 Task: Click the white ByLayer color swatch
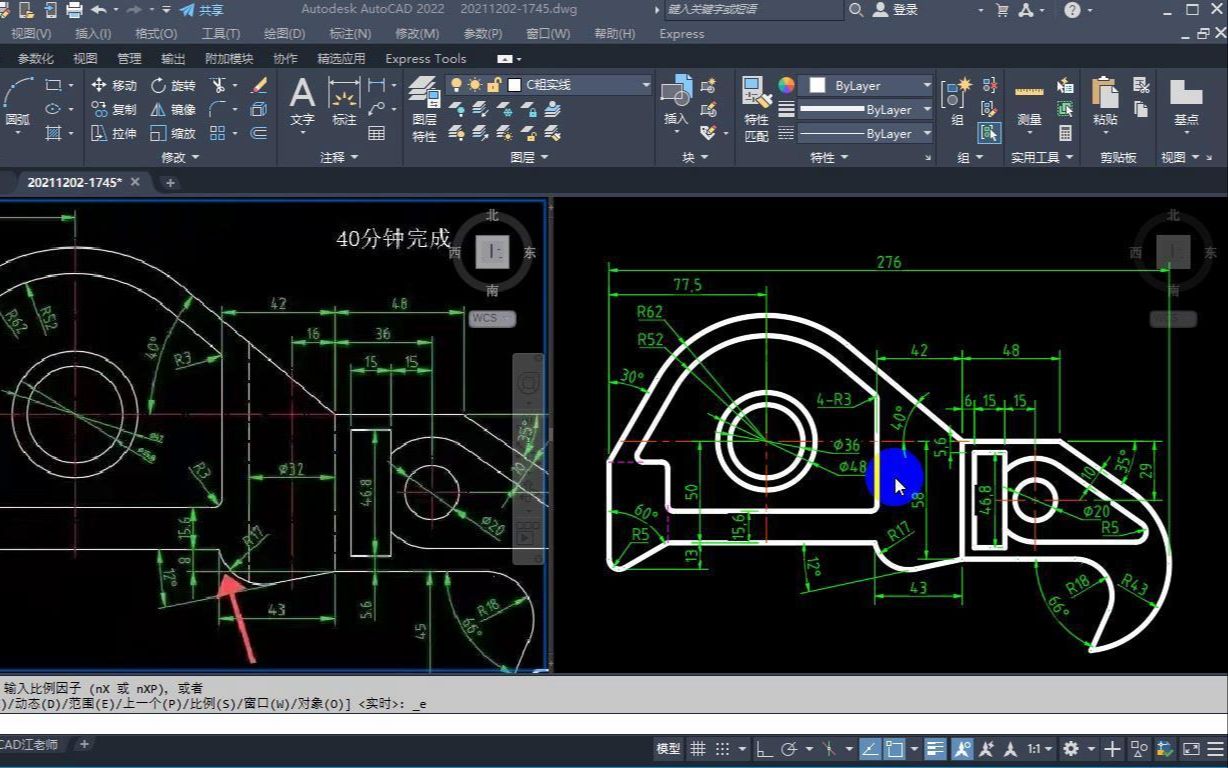tap(817, 86)
